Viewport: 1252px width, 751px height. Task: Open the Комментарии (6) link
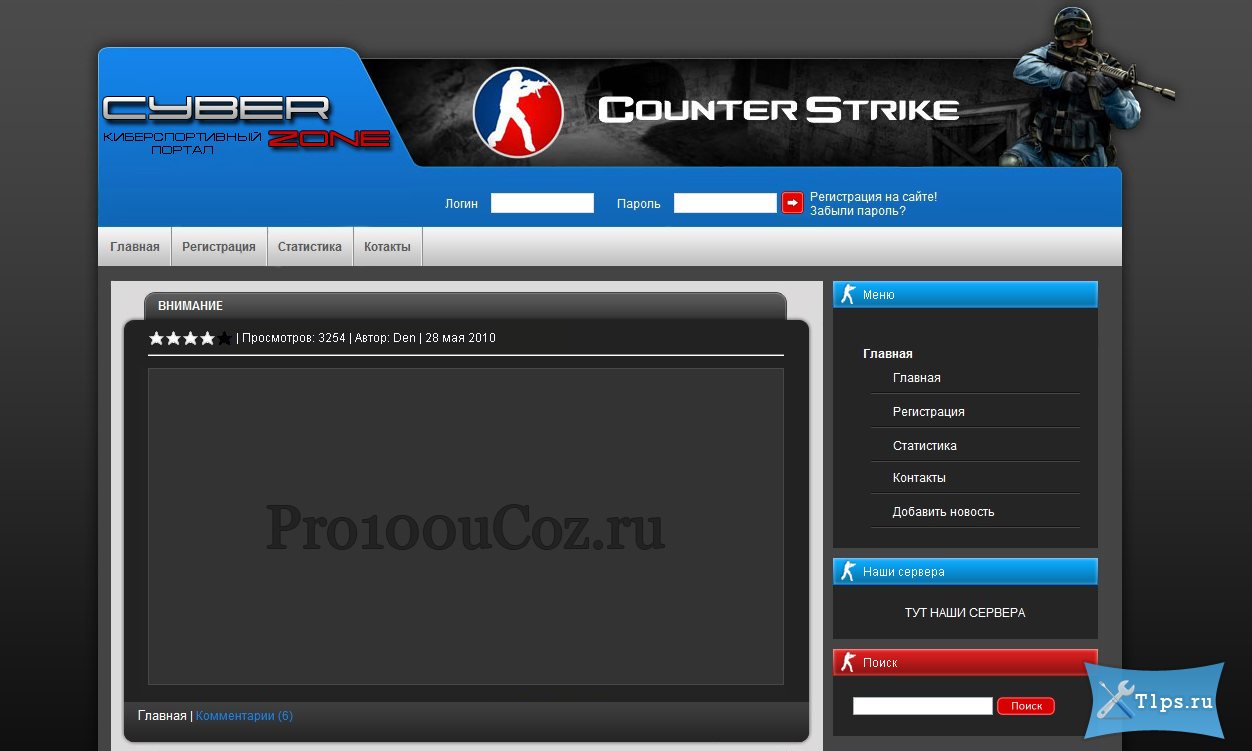(x=244, y=716)
